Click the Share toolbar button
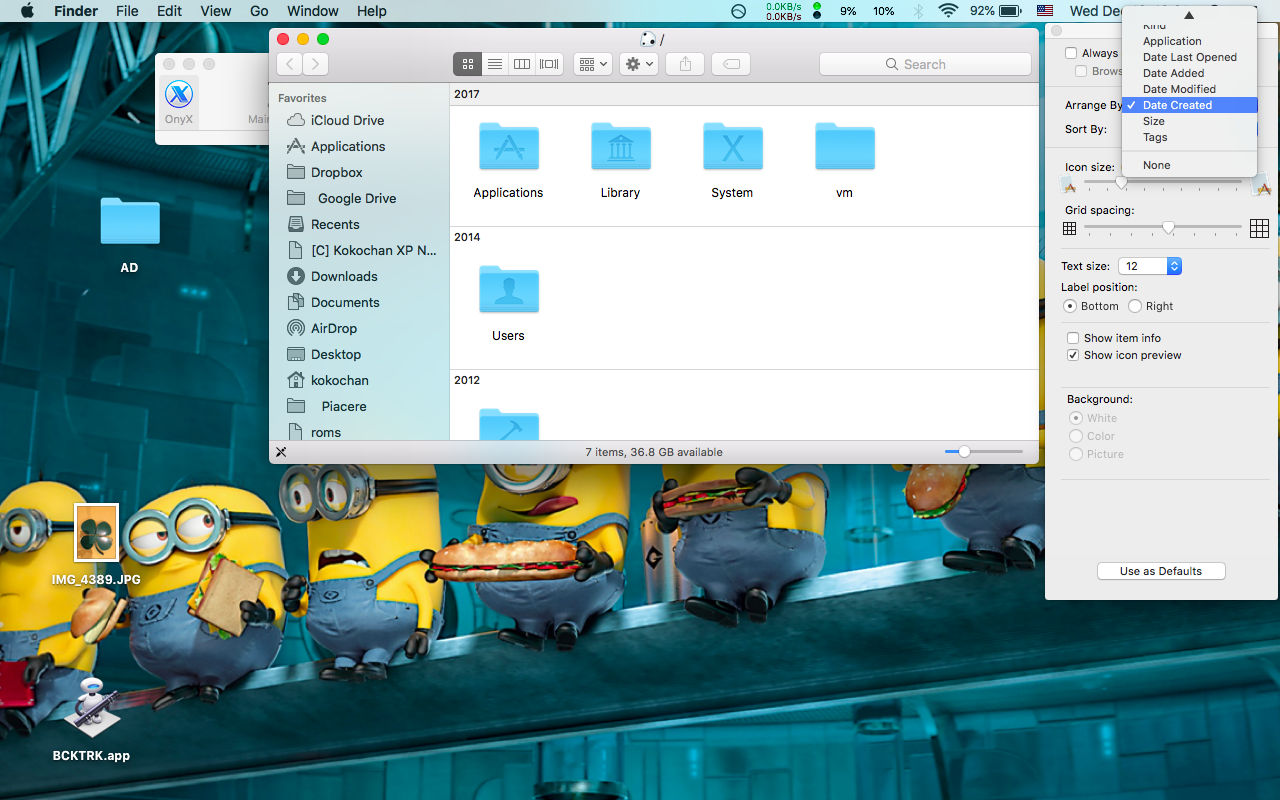This screenshot has width=1280, height=800. click(x=685, y=64)
